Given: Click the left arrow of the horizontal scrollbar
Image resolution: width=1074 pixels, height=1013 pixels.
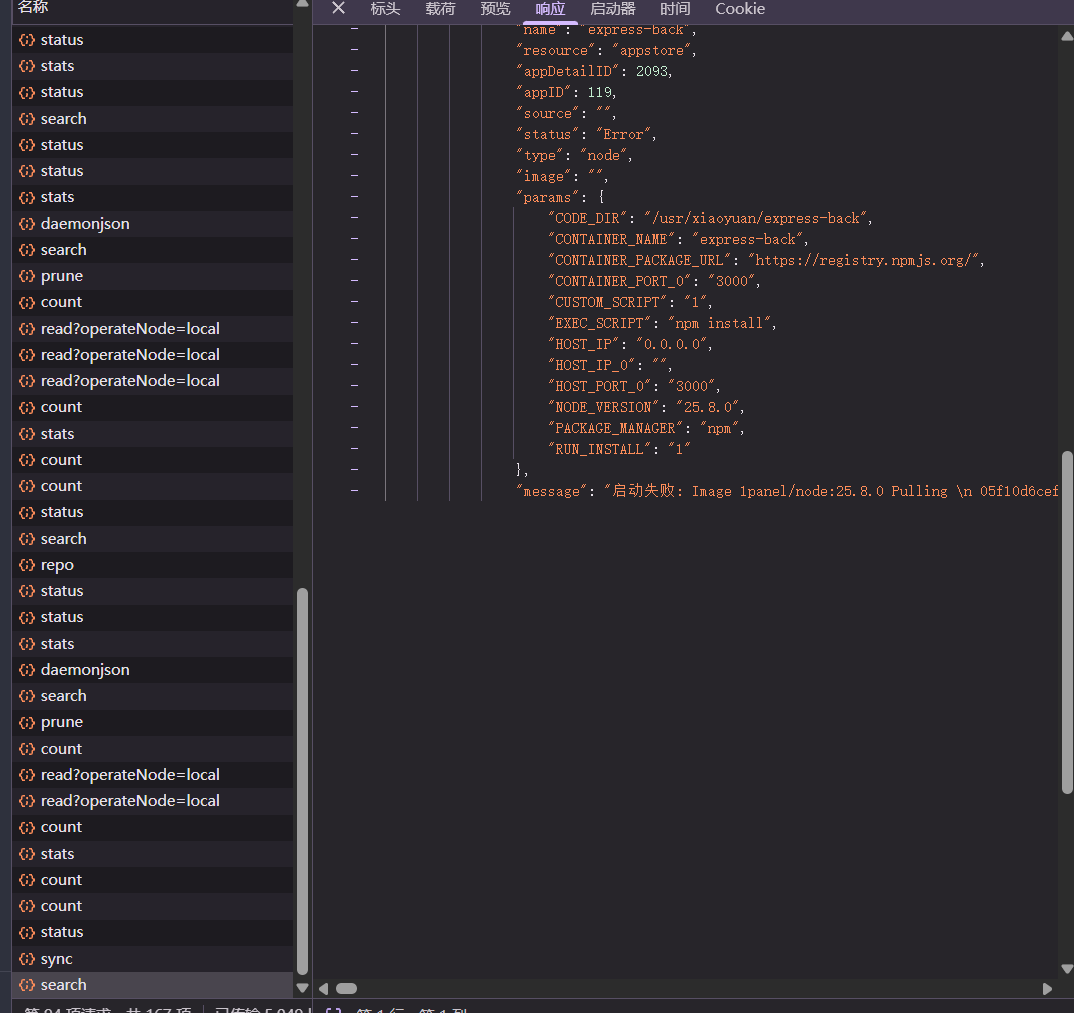Looking at the screenshot, I should pos(323,988).
